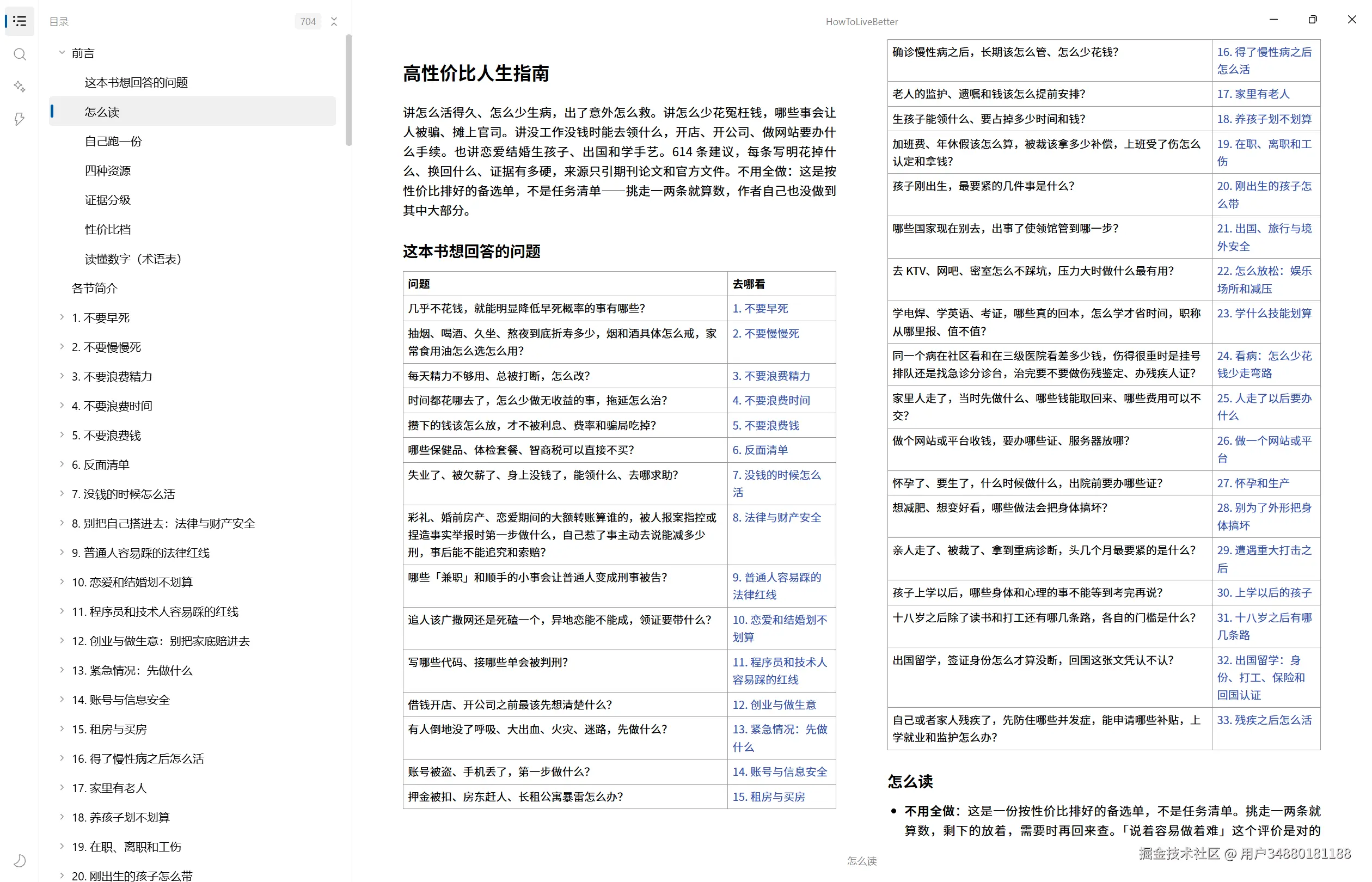Screen dimensions: 1372x882
Task: Follow the link 33. 残疾之后怎么活
Action: (1264, 720)
